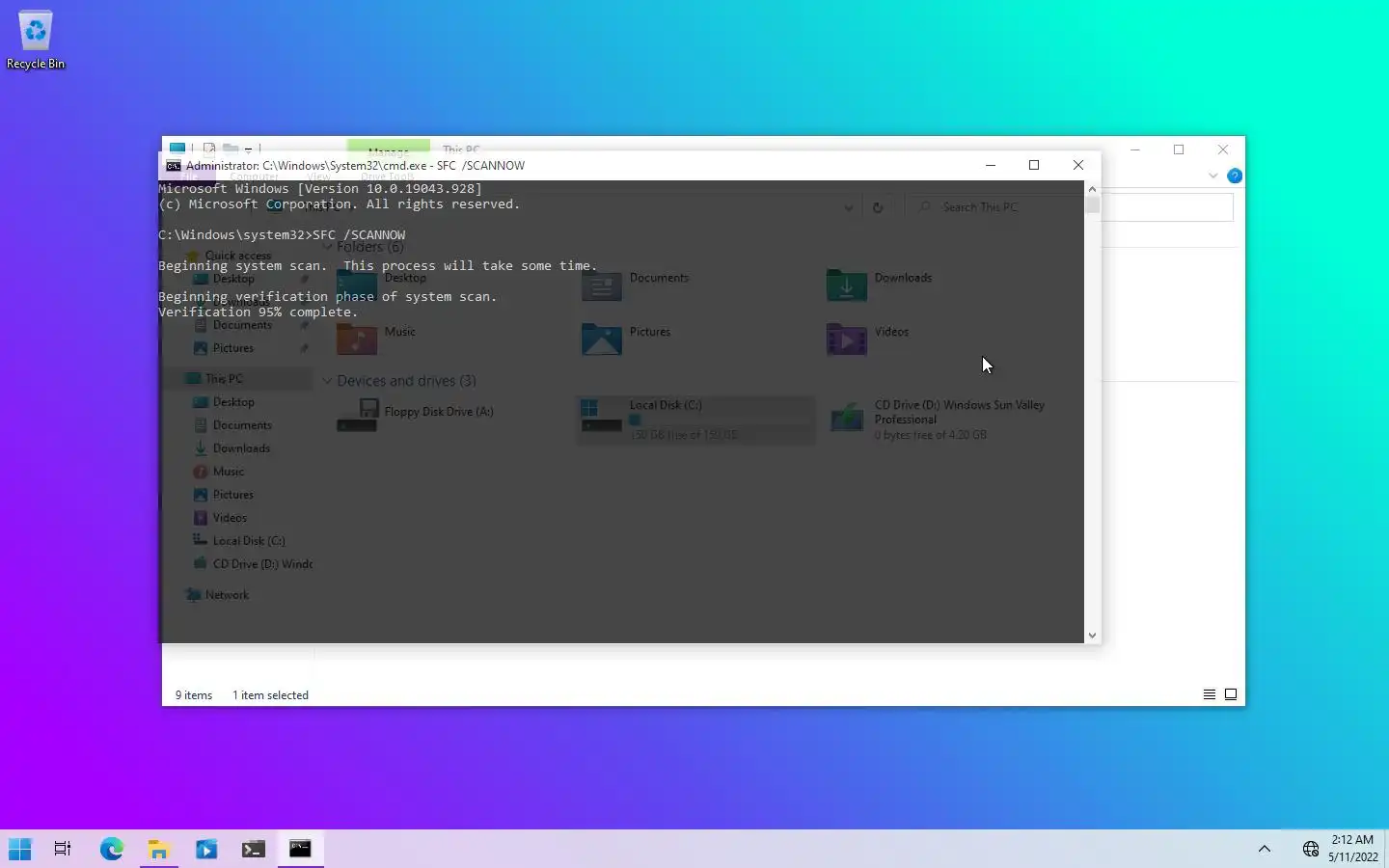Open the Terminal taskbar icon

click(254, 849)
